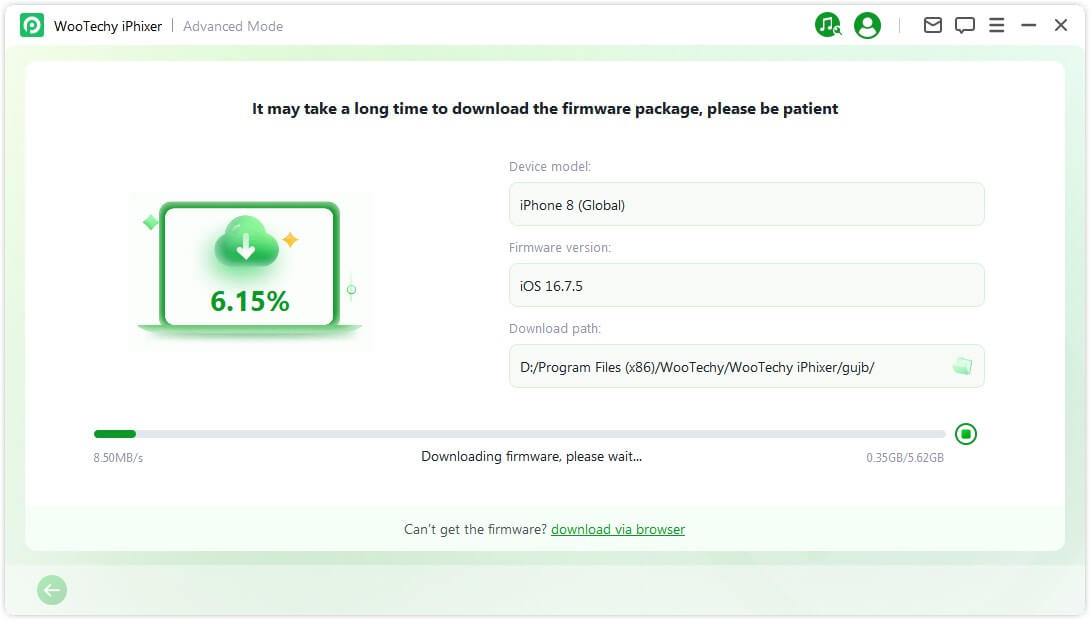Browse for folder with download path icon
The image size is (1090, 620).
pyautogui.click(x=962, y=367)
